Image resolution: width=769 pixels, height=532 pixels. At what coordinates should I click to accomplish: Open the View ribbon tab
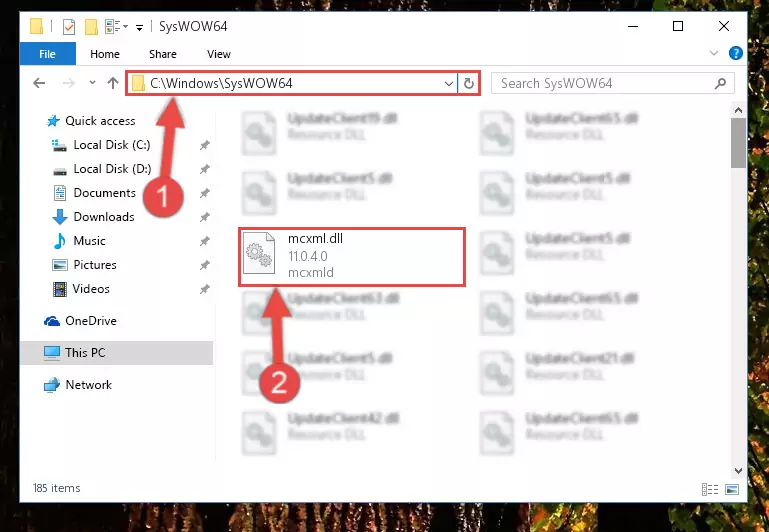[x=218, y=54]
